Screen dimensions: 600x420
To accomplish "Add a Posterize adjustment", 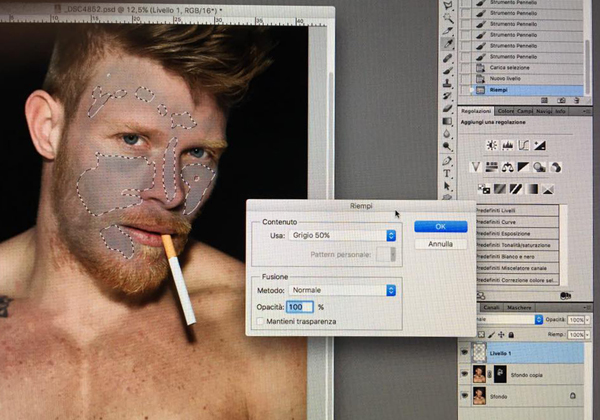I will click(x=499, y=189).
